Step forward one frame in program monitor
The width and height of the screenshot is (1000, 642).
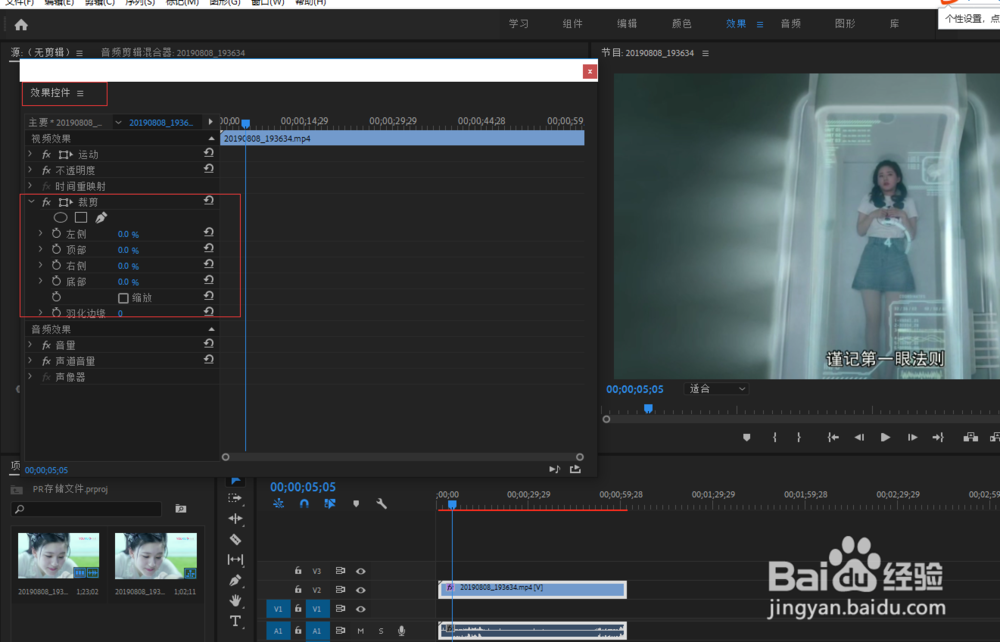912,437
